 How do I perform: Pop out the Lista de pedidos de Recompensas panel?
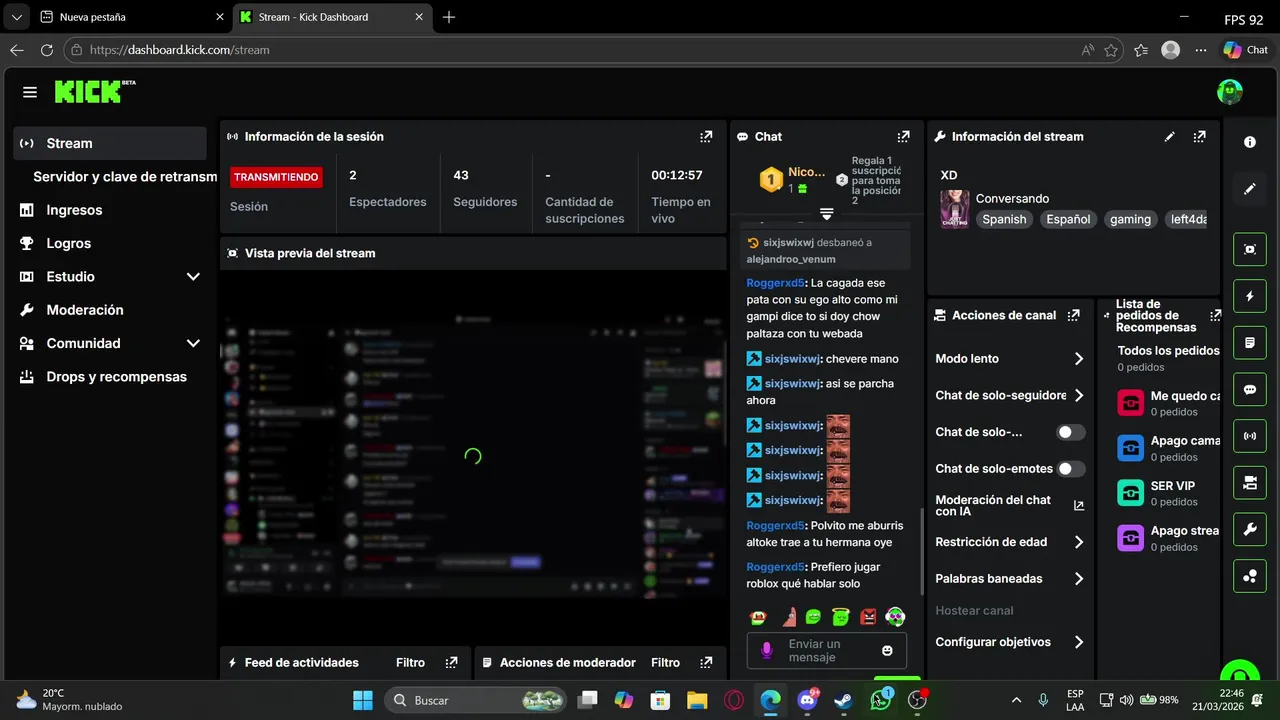coord(1215,315)
